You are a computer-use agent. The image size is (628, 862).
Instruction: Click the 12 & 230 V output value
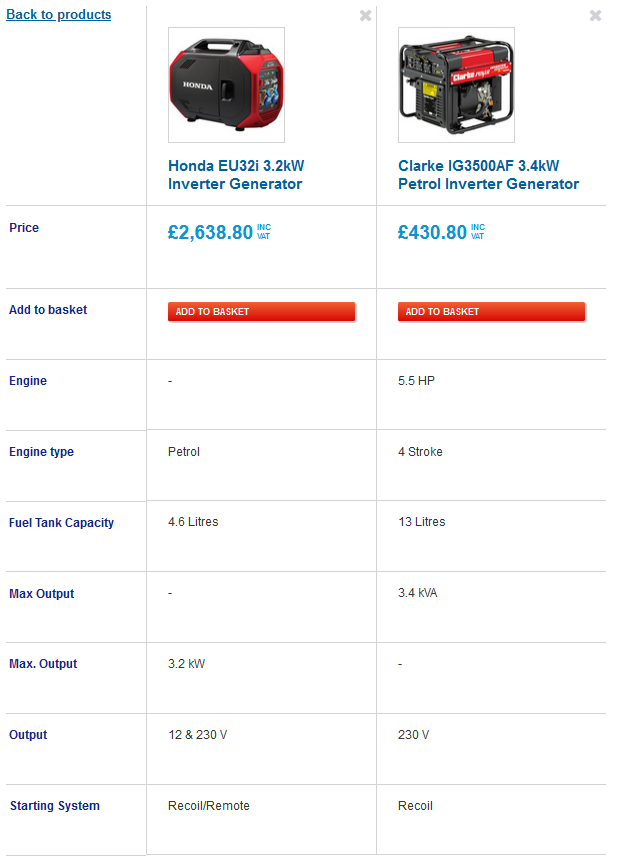point(198,735)
